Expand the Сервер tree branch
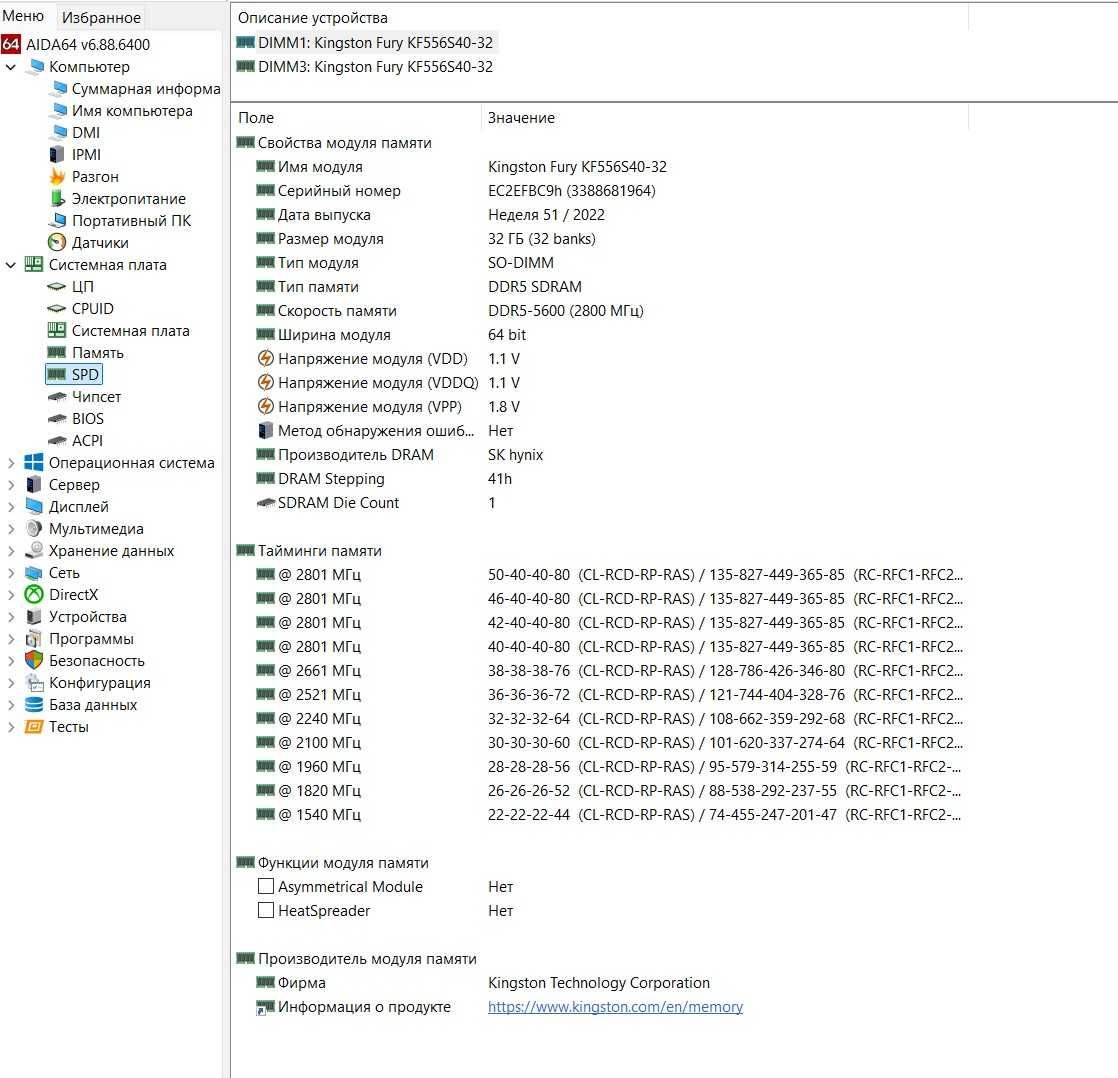Image resolution: width=1118 pixels, height=1078 pixels. coord(11,485)
